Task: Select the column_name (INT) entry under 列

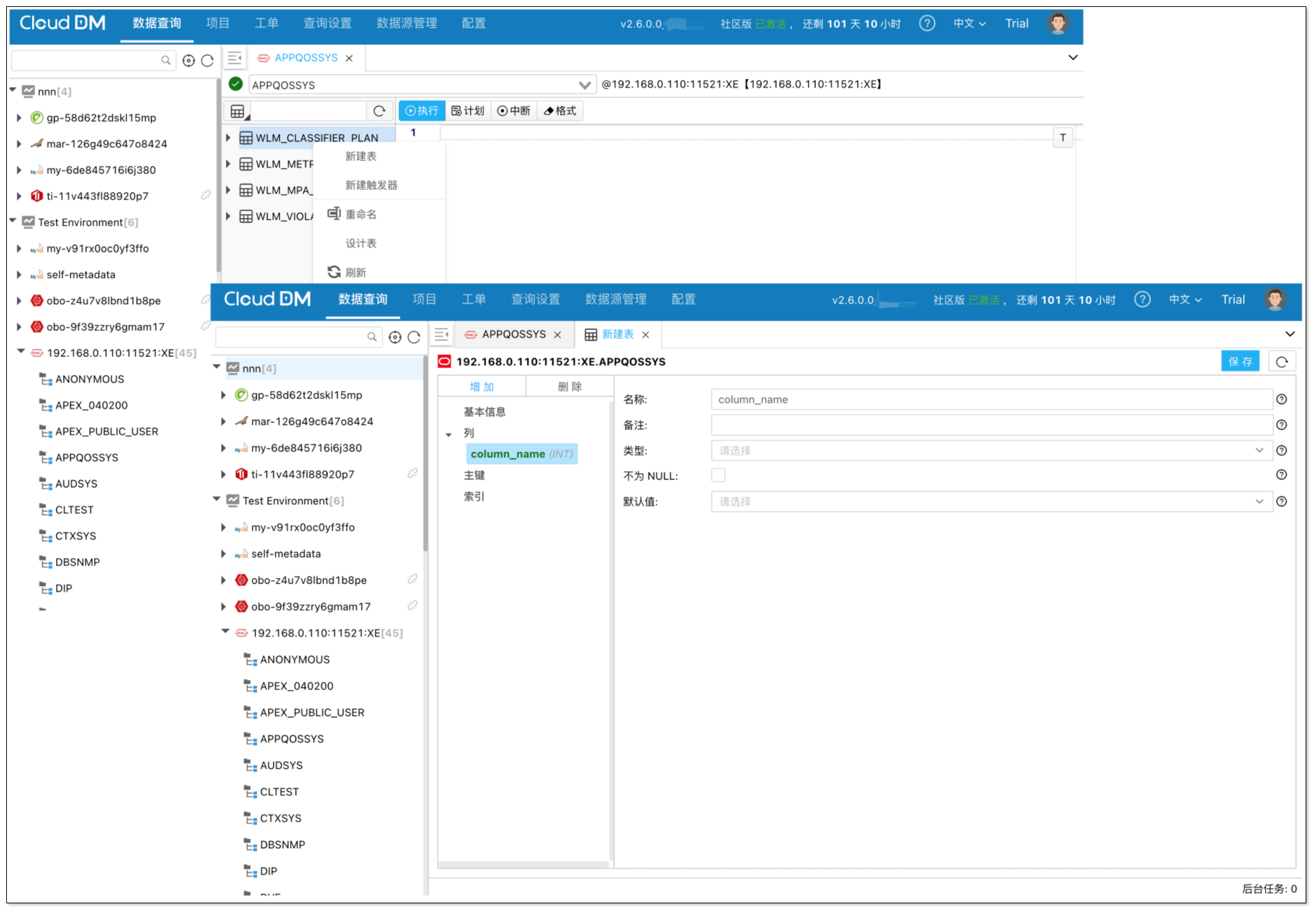Action: tap(521, 454)
